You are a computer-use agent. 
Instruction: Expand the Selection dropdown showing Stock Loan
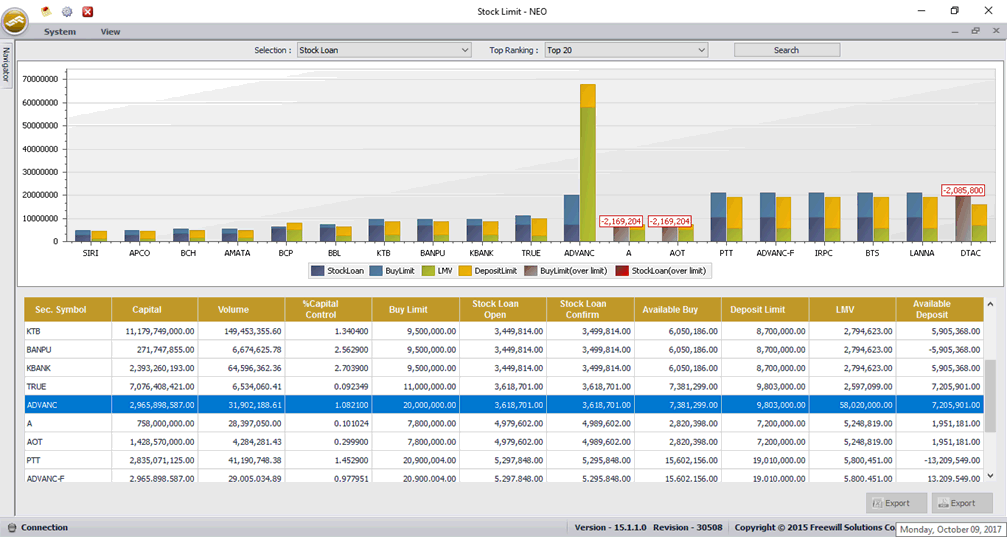[x=384, y=50]
